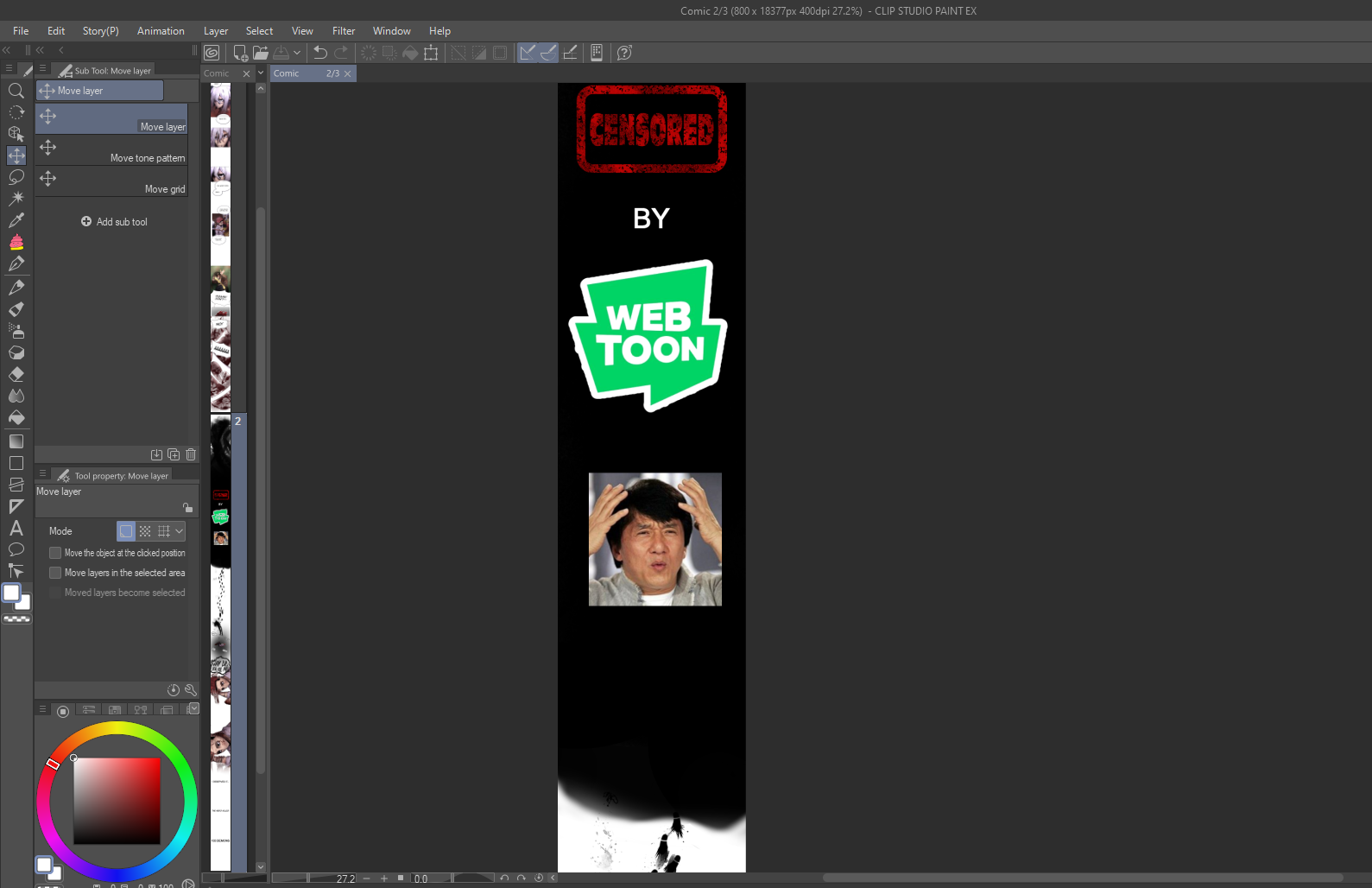
Task: Open the Save dropdown arrow in command bar
Action: click(x=297, y=53)
